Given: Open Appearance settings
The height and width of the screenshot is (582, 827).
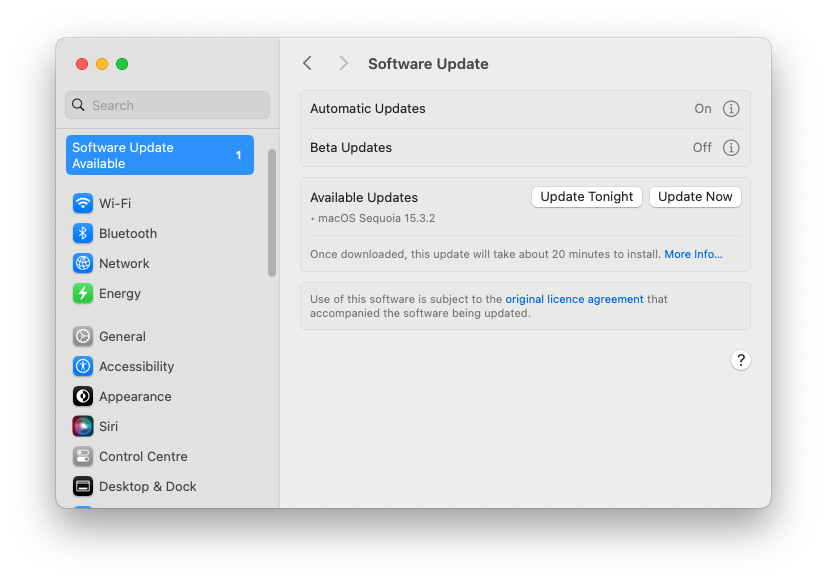Looking at the screenshot, I should (x=83, y=396).
